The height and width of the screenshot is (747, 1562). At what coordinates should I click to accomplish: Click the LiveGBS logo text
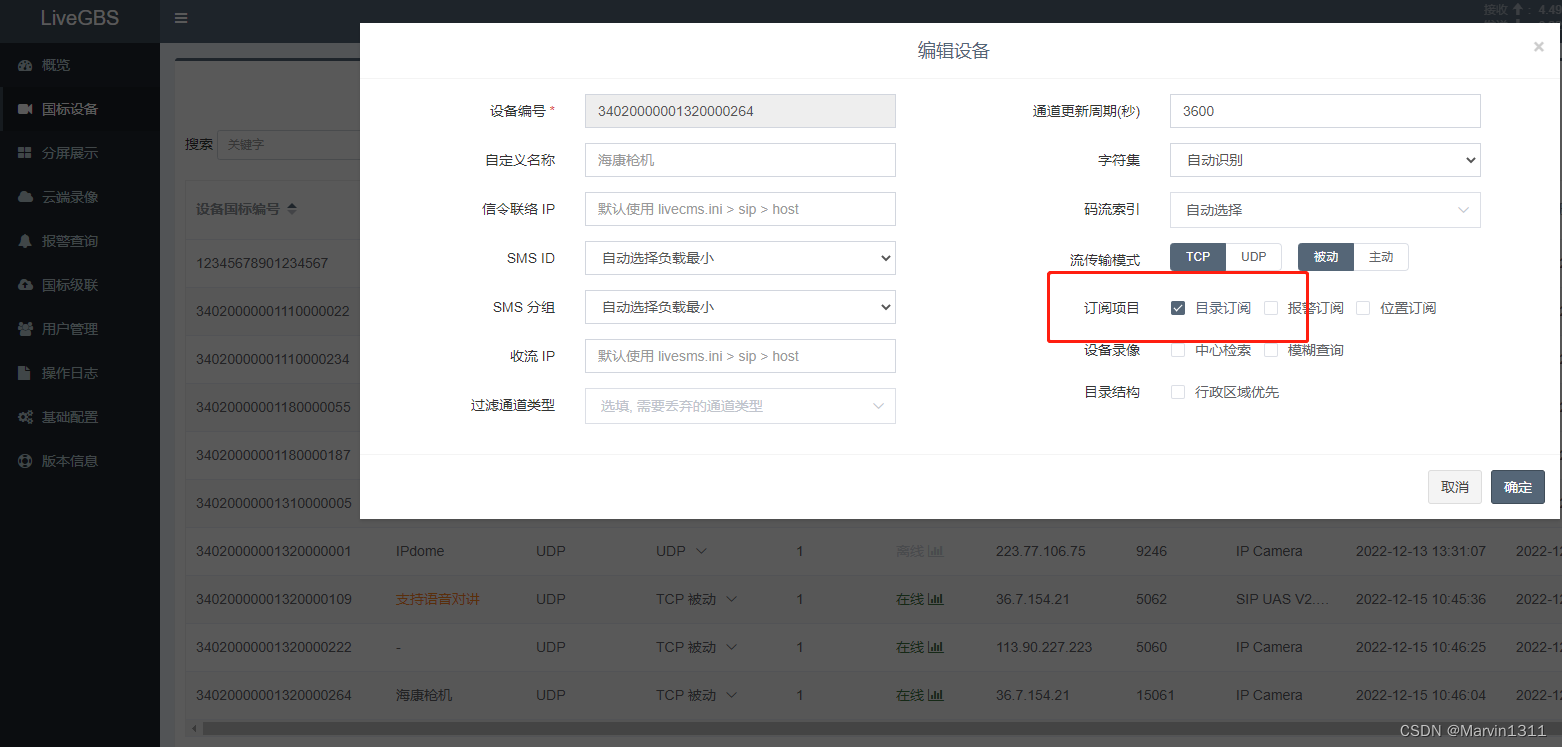point(80,18)
